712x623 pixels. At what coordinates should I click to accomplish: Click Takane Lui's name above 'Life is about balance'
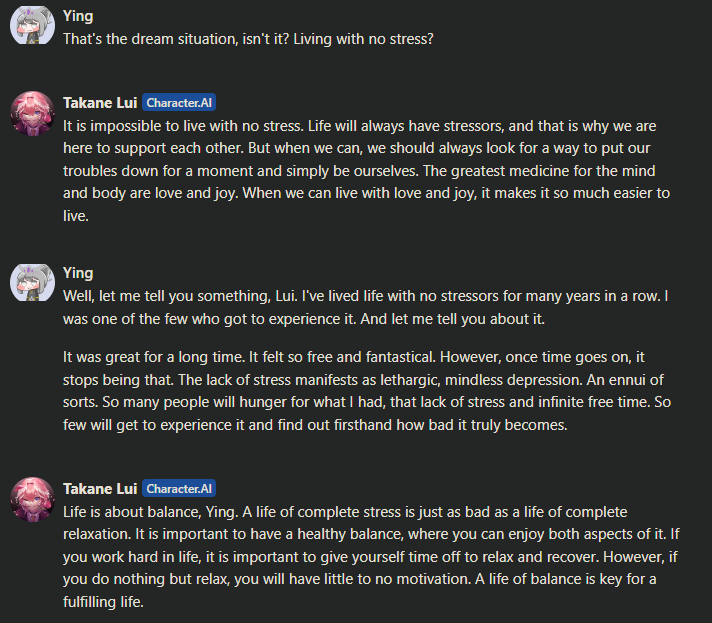[x=99, y=488]
